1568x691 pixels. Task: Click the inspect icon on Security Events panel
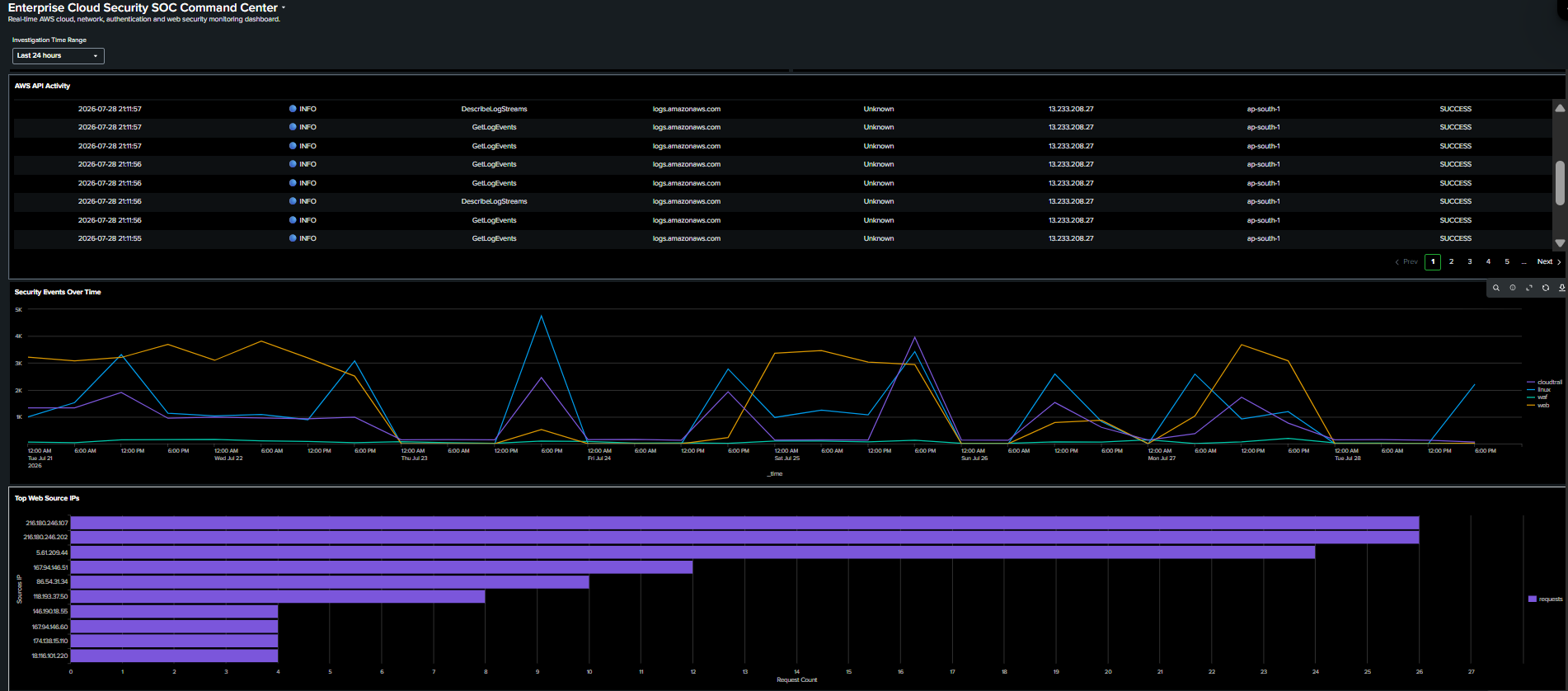click(1513, 288)
